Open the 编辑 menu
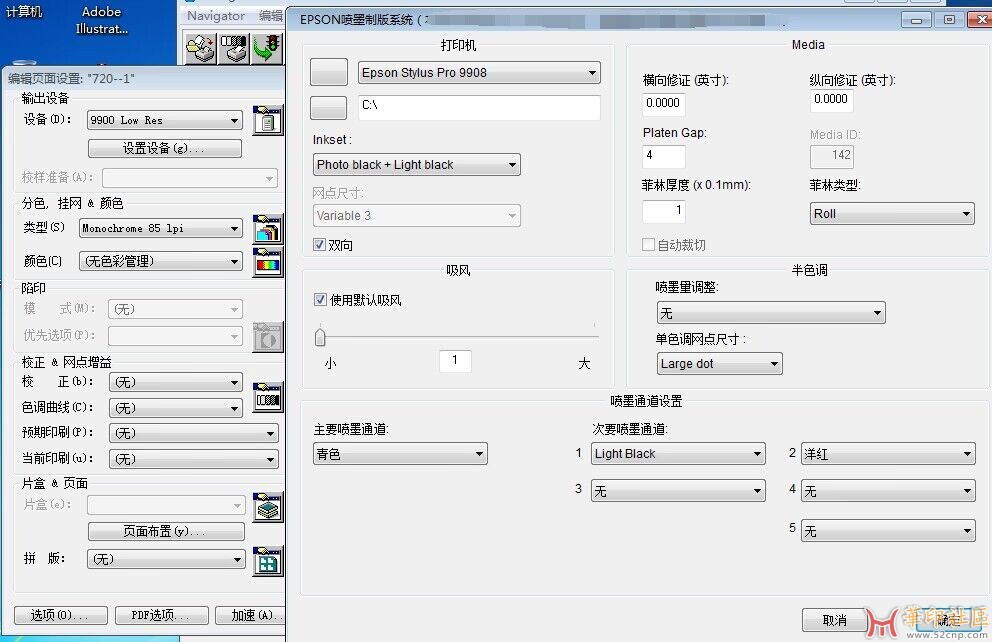The image size is (992, 642). point(271,16)
